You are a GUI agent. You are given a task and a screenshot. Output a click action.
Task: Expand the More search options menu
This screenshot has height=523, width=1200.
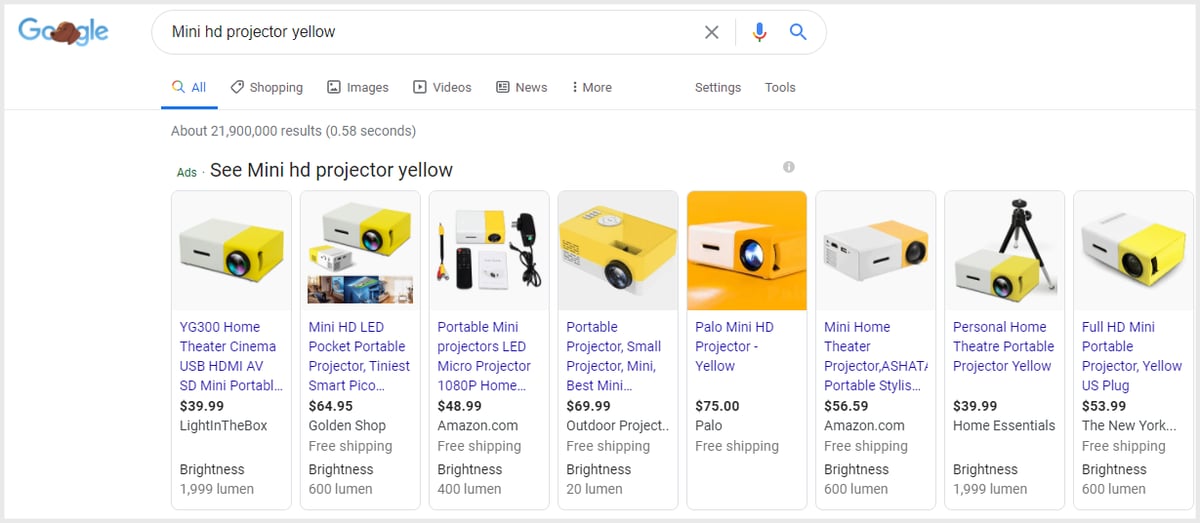pos(591,88)
